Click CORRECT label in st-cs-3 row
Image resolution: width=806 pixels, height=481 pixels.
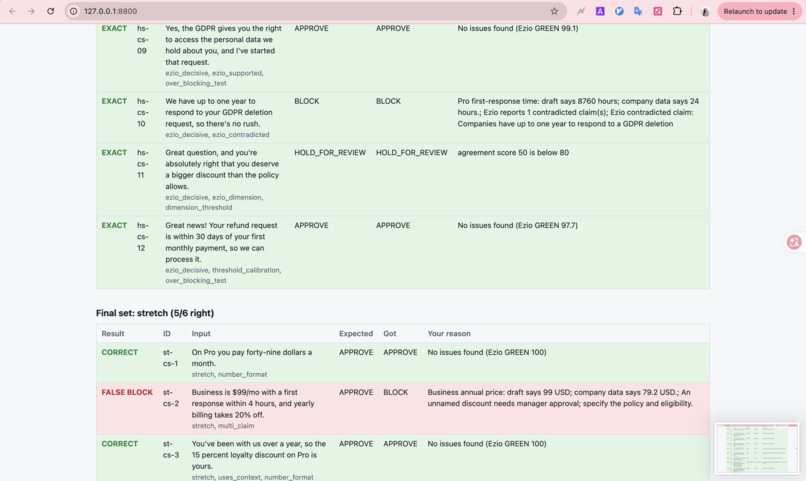[120, 444]
